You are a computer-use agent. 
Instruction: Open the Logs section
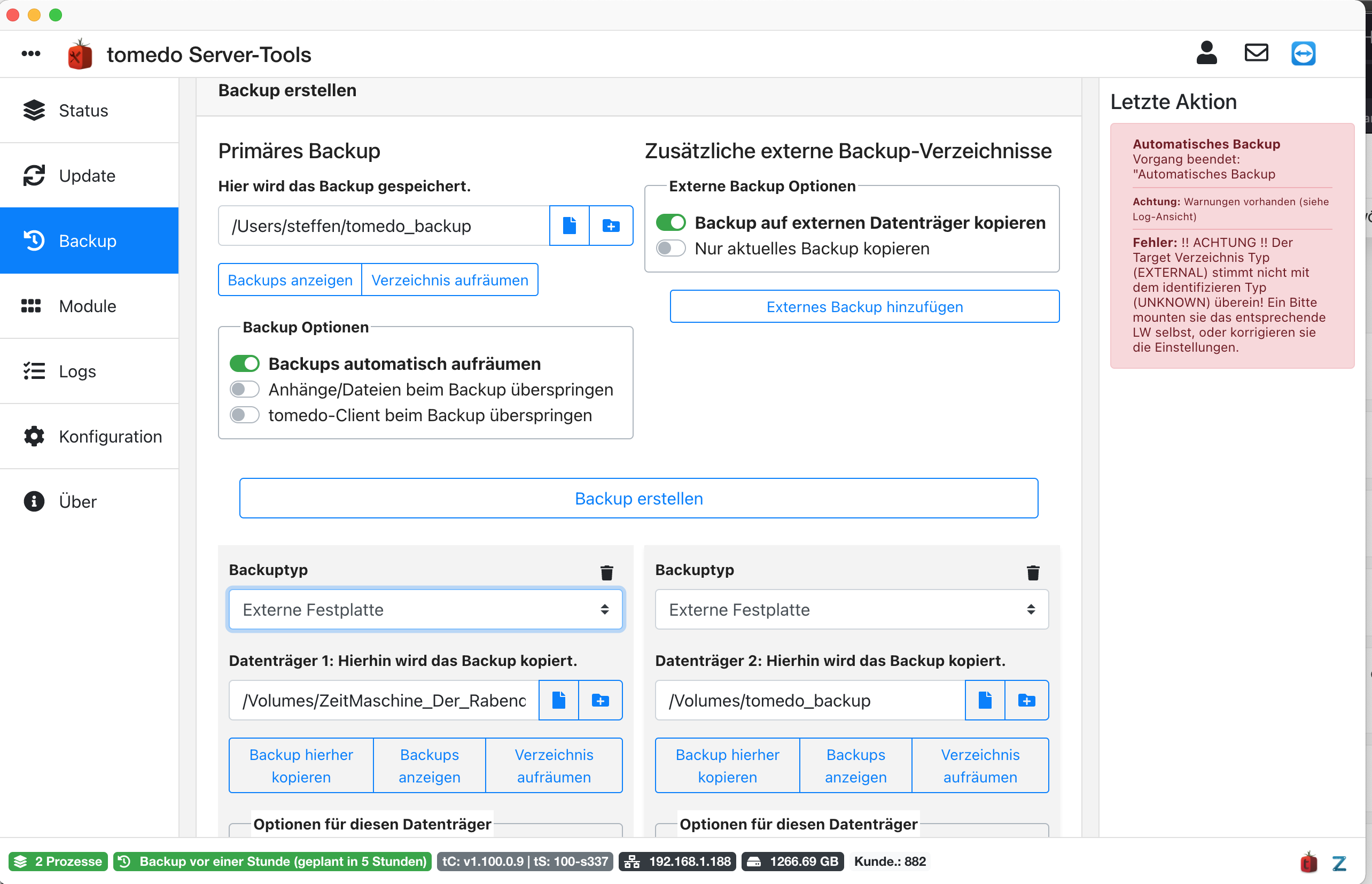pyautogui.click(x=89, y=371)
